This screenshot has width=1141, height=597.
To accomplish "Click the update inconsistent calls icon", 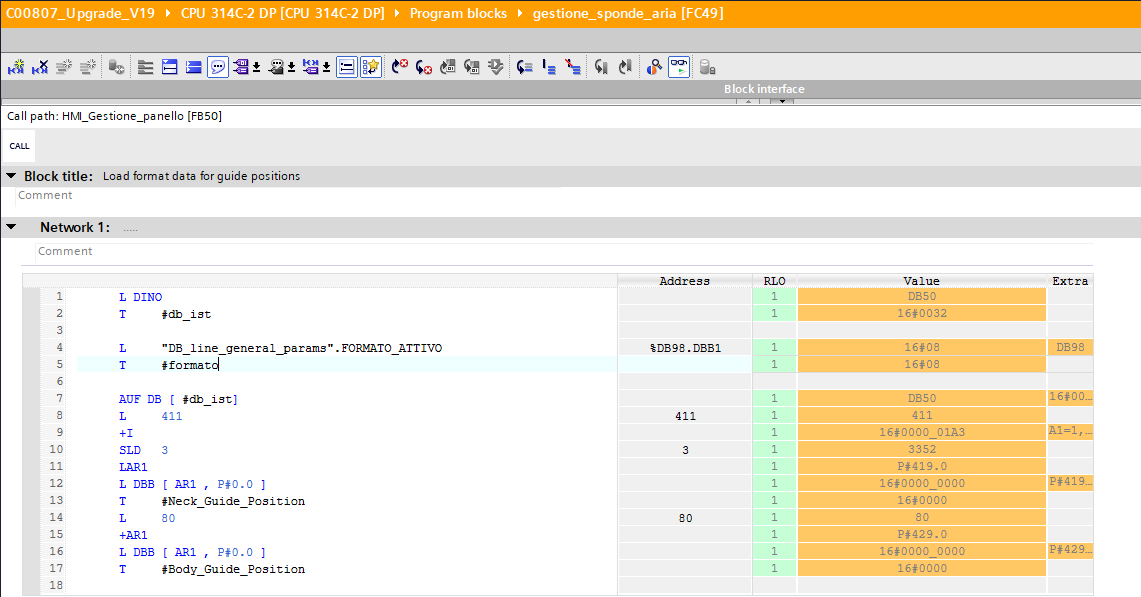I will 472,67.
